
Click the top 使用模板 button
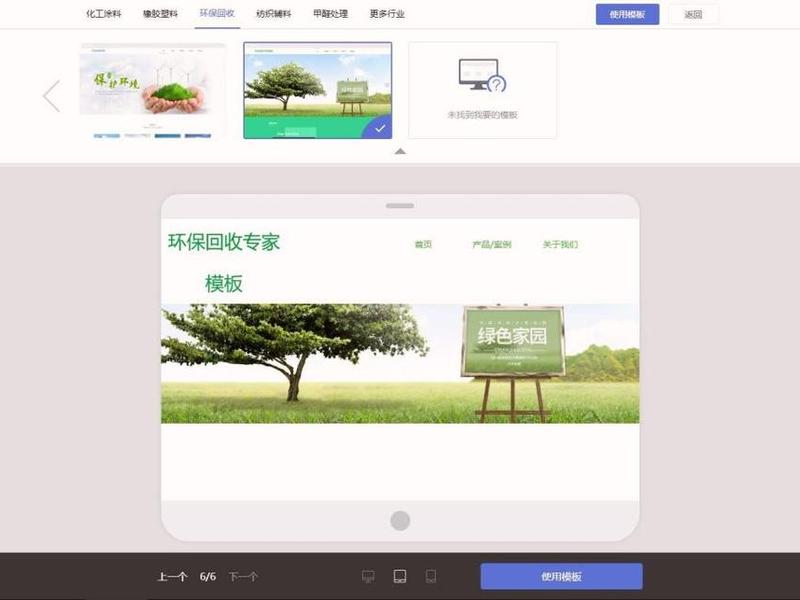[627, 14]
